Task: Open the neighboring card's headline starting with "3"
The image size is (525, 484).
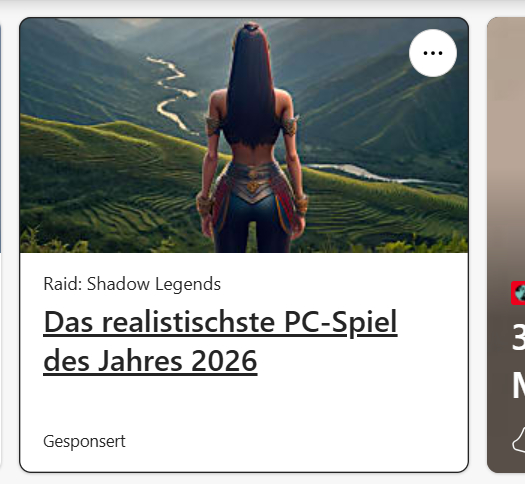Action: 518,337
